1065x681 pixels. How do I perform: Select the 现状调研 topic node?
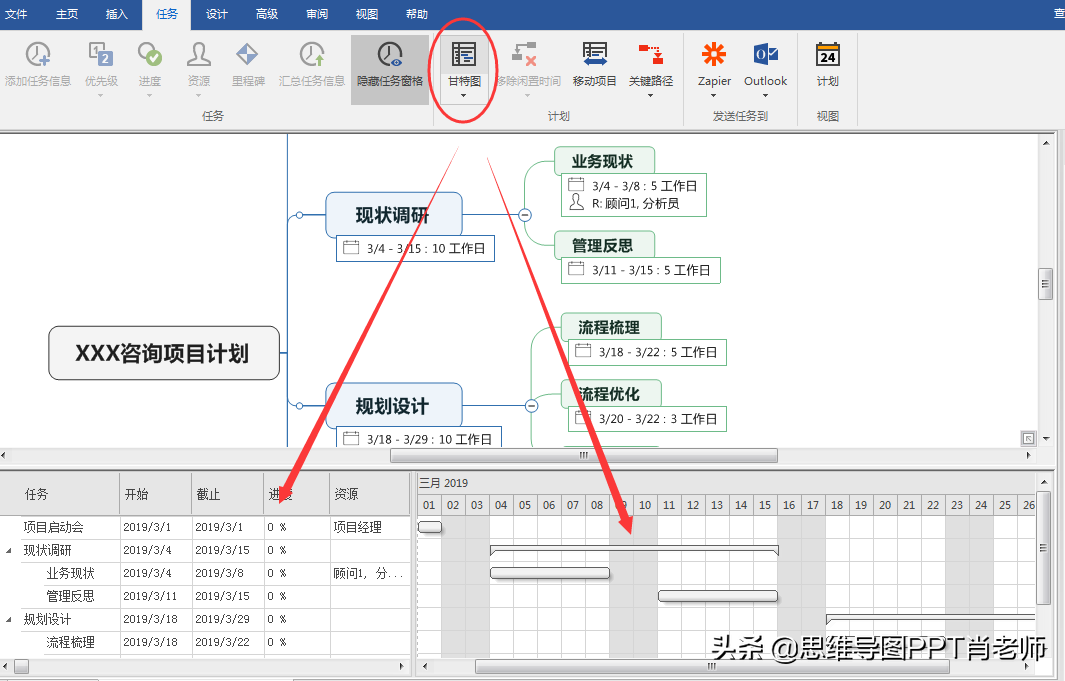click(394, 215)
